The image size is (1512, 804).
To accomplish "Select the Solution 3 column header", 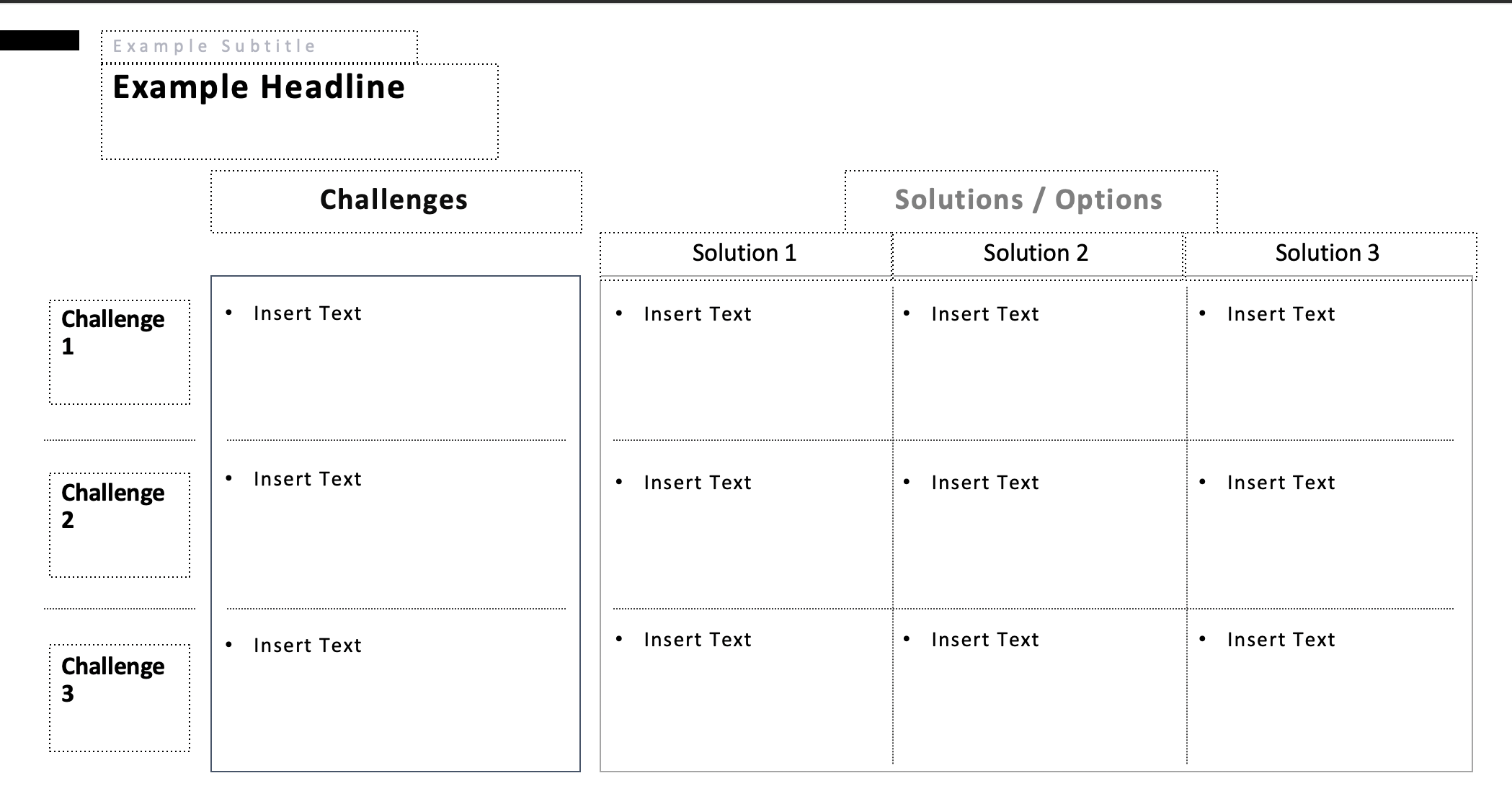I will 1330,255.
